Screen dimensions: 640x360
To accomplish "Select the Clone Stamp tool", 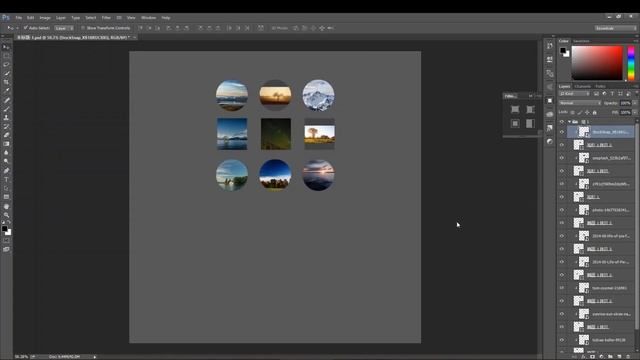I will (x=6, y=118).
